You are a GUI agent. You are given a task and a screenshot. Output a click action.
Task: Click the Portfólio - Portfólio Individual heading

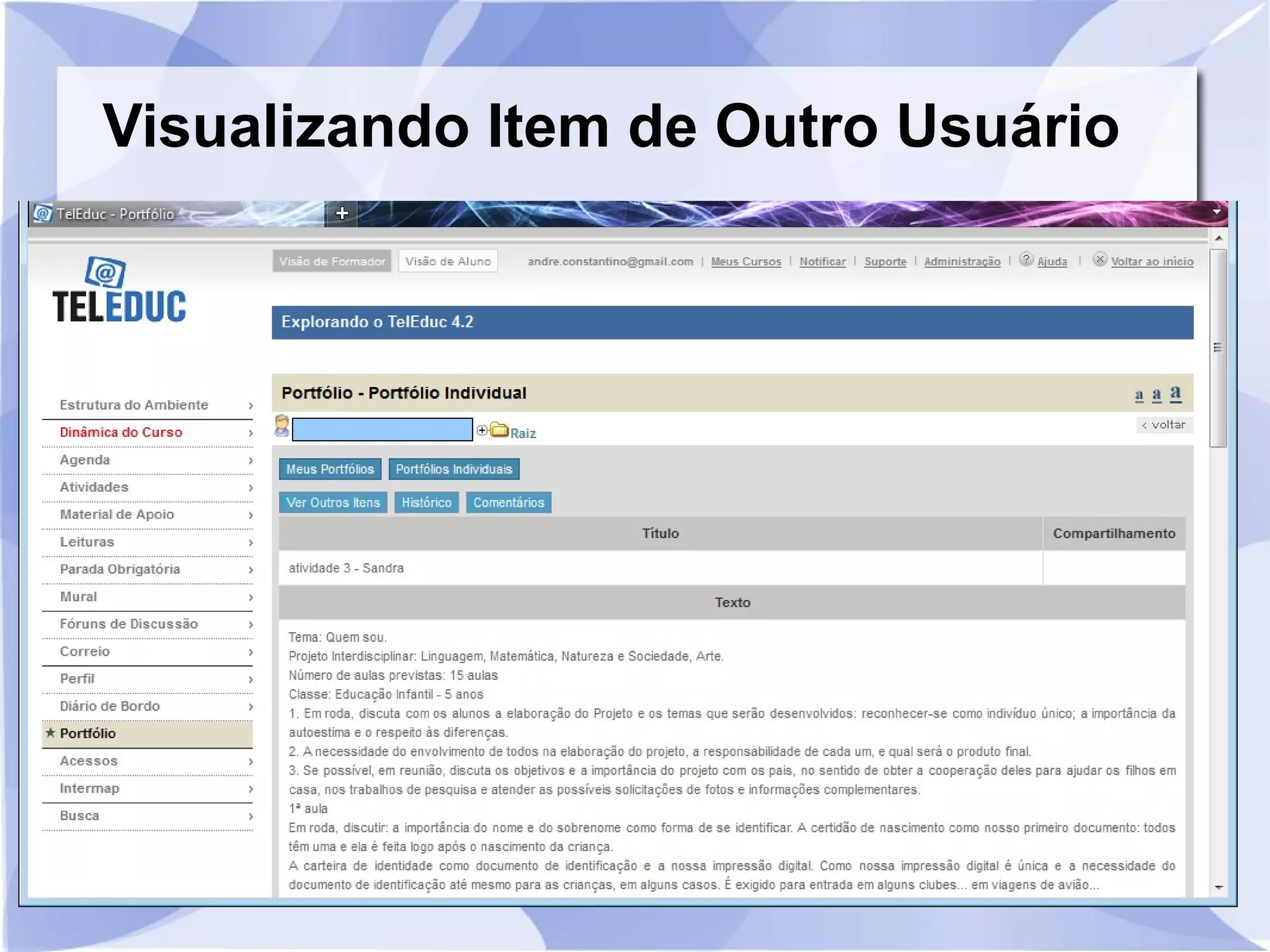click(x=404, y=393)
